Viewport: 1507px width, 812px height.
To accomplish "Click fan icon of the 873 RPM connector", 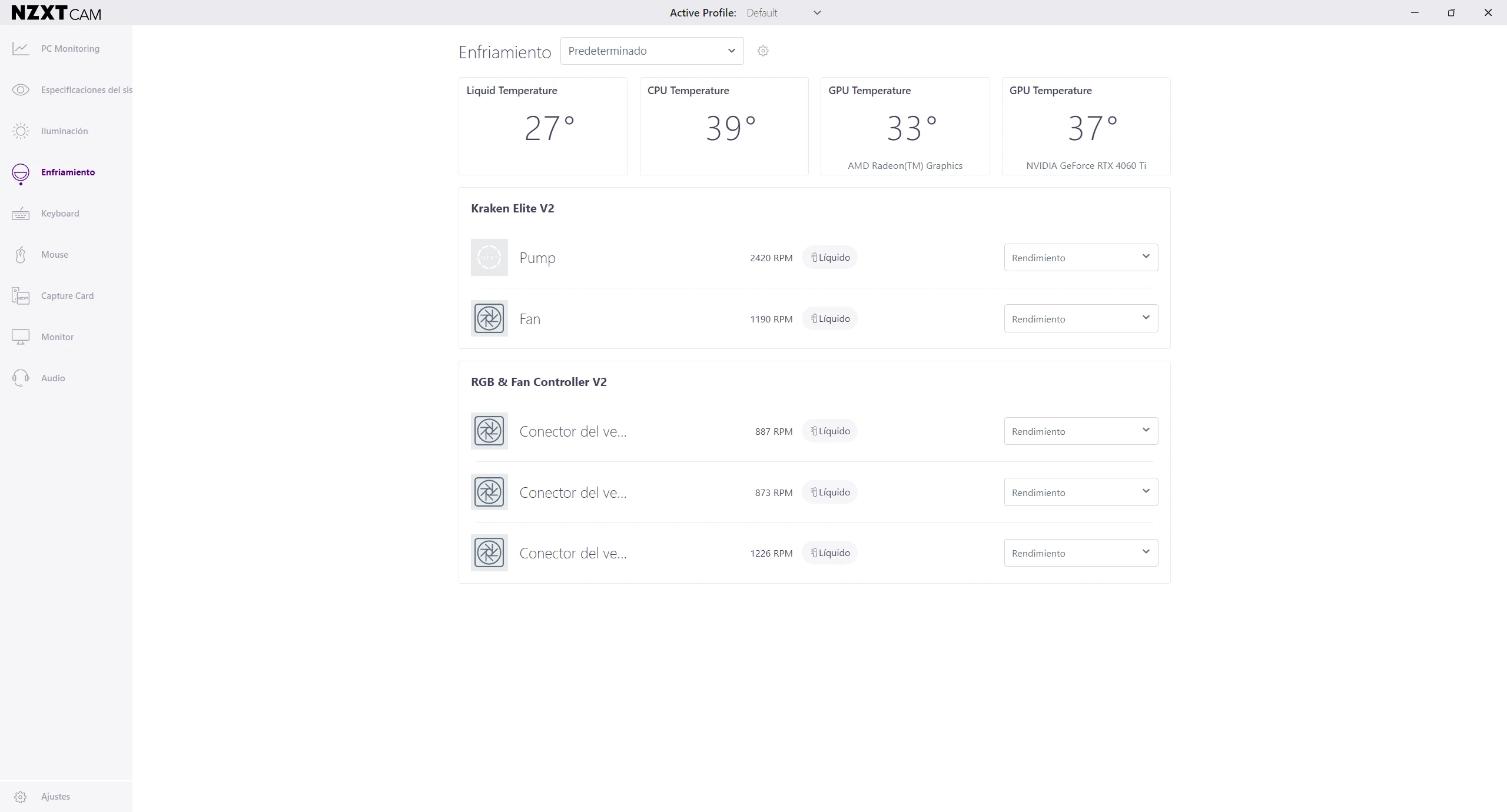I will 489,492.
